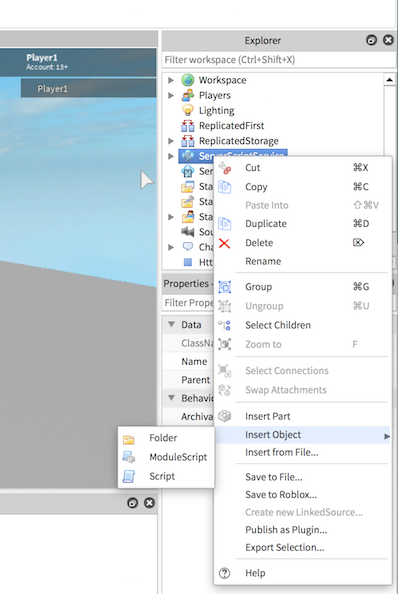Click the Insert Part cube icon
398x594 pixels.
click(x=225, y=416)
